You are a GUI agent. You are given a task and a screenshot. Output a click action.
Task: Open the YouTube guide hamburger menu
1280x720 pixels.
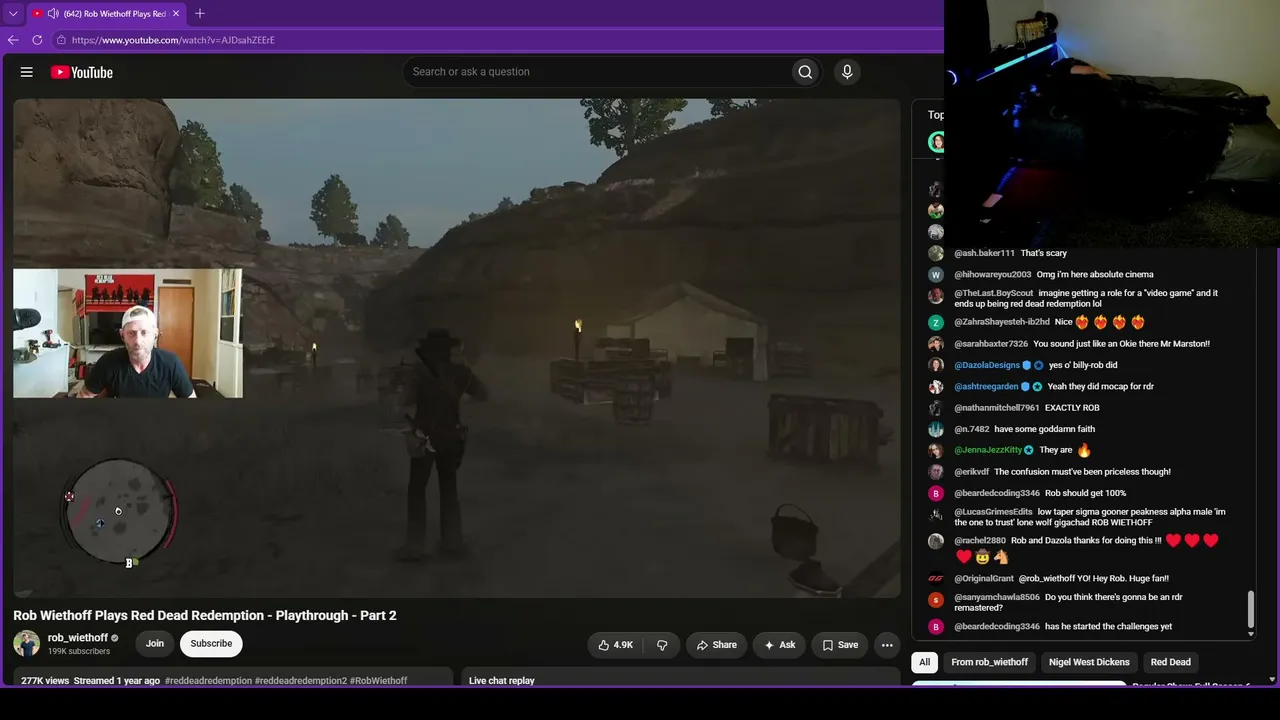[x=27, y=72]
